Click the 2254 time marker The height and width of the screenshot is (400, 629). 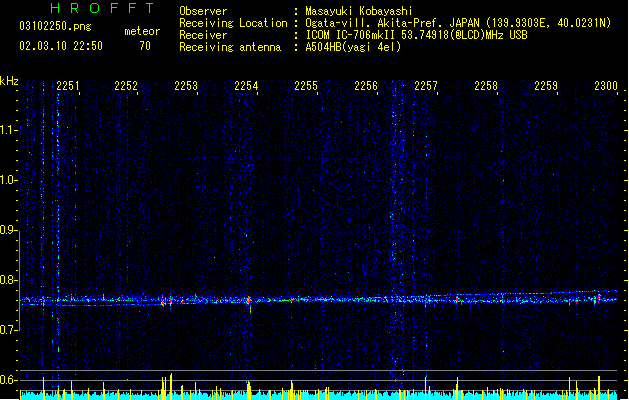pos(246,86)
